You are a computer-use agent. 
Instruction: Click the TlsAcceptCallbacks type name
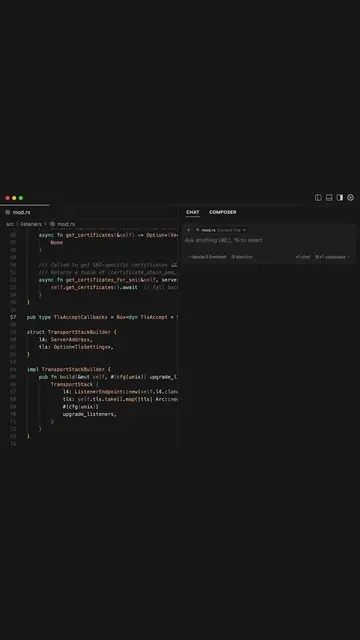[x=80, y=317]
